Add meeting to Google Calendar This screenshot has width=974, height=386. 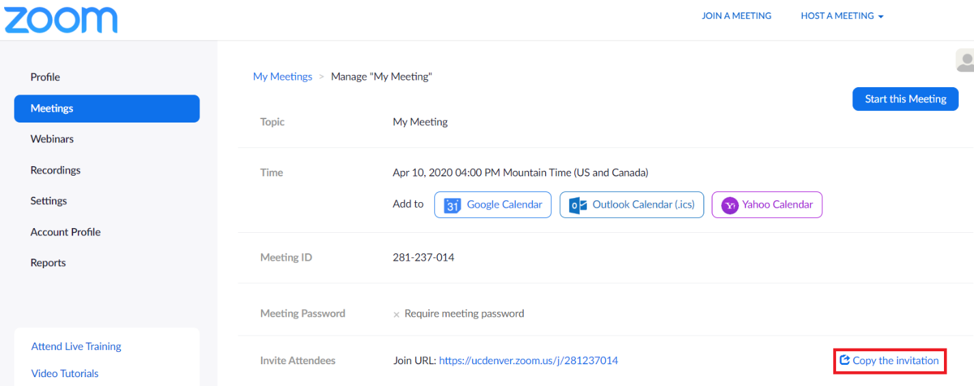(x=493, y=204)
